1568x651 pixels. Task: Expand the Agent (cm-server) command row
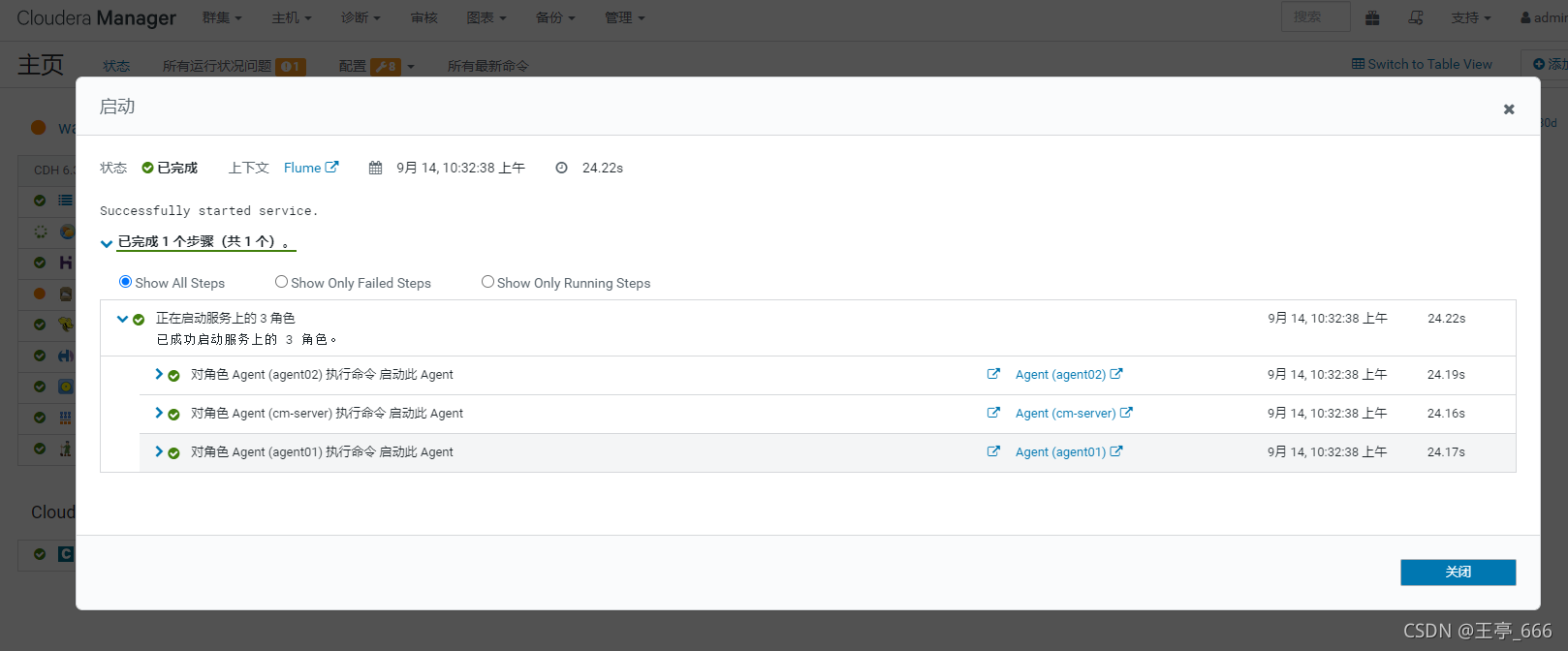tap(159, 413)
